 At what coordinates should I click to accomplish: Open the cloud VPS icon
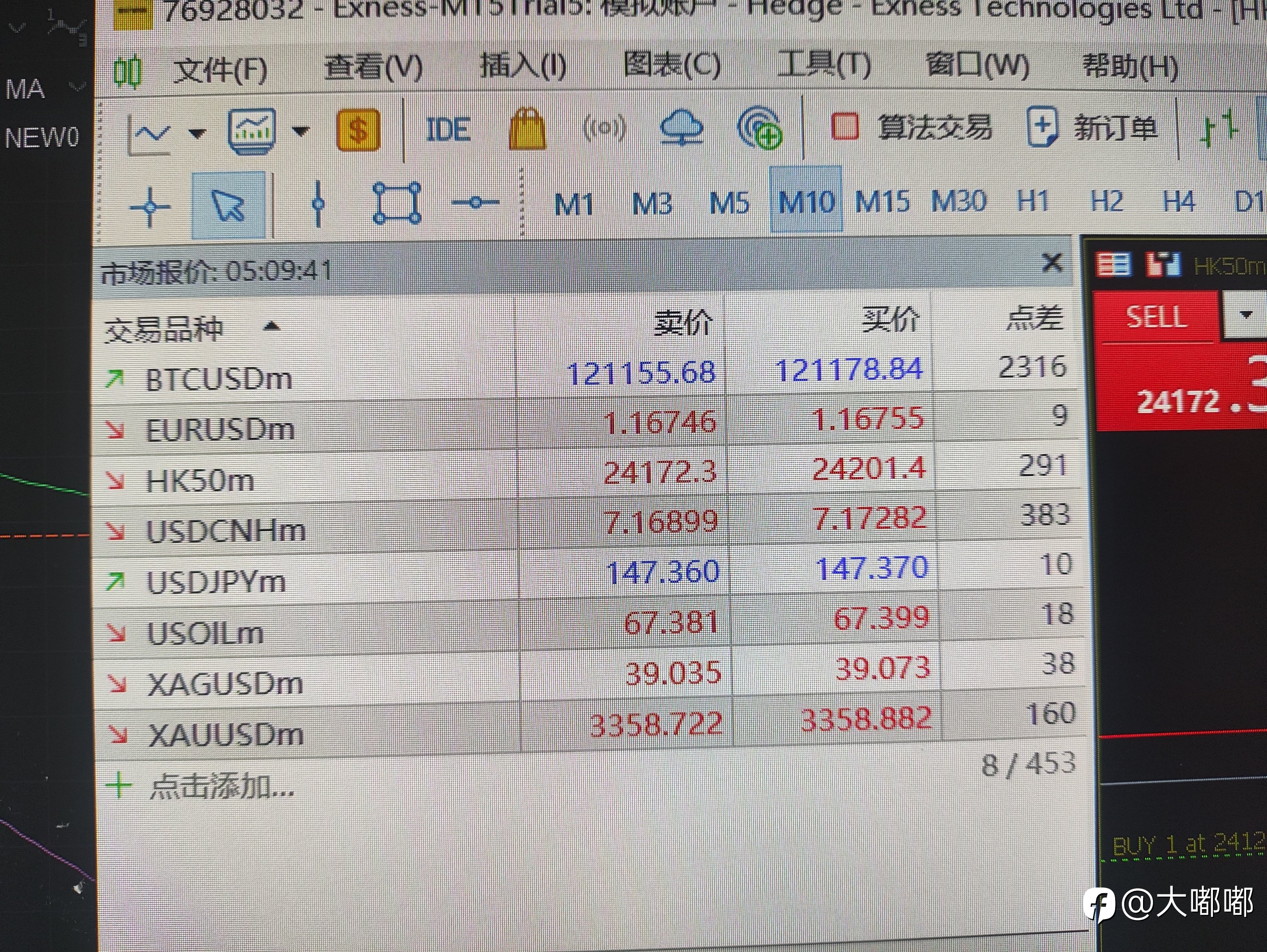coord(682,128)
